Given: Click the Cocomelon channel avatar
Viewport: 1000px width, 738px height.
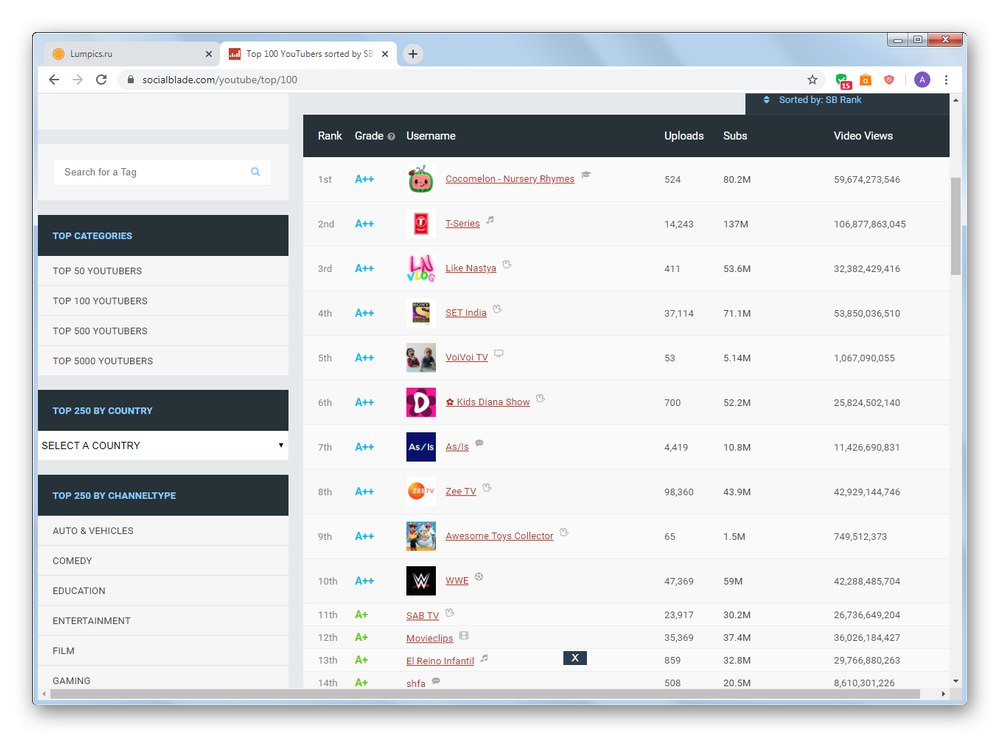Looking at the screenshot, I should pos(421,179).
